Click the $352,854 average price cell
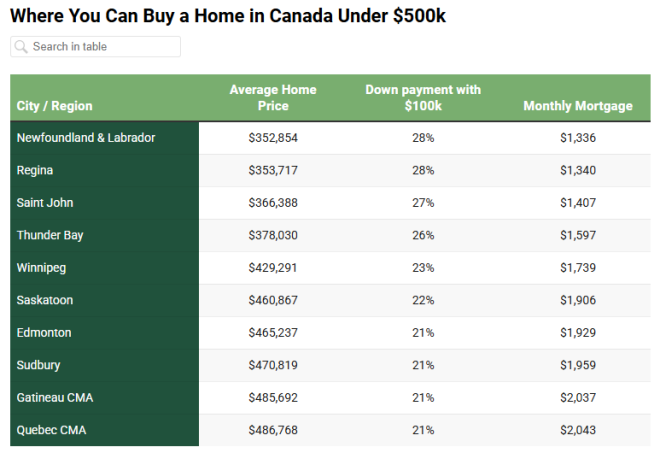This screenshot has width=660, height=453. pyautogui.click(x=273, y=138)
